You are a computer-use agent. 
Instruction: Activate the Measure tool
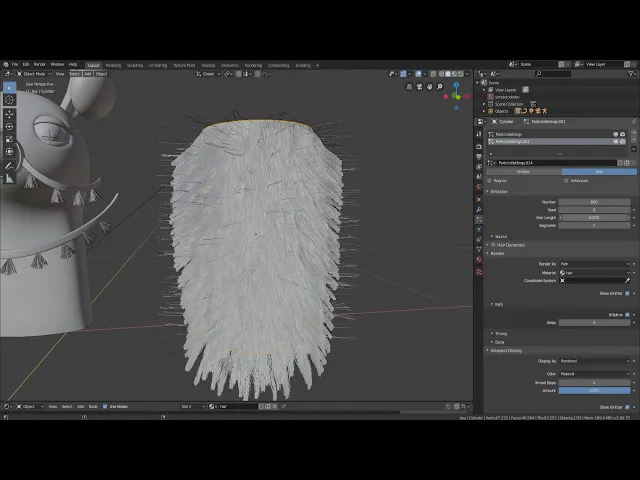click(x=9, y=178)
